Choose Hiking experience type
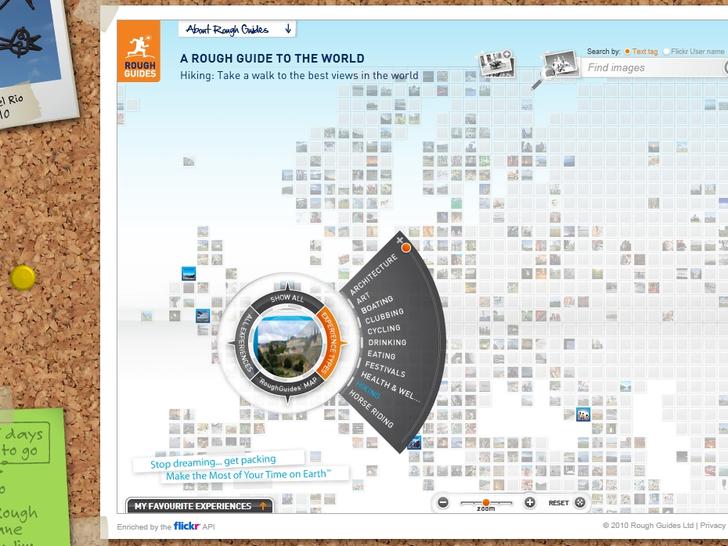 click(368, 389)
